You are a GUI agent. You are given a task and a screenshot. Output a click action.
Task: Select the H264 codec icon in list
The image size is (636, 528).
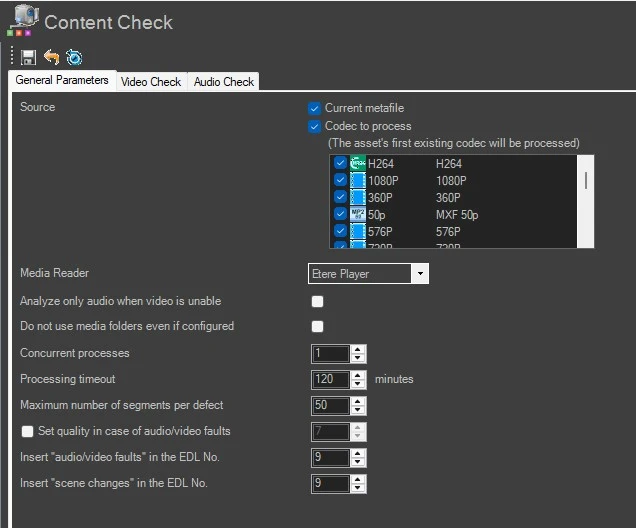tap(358, 164)
